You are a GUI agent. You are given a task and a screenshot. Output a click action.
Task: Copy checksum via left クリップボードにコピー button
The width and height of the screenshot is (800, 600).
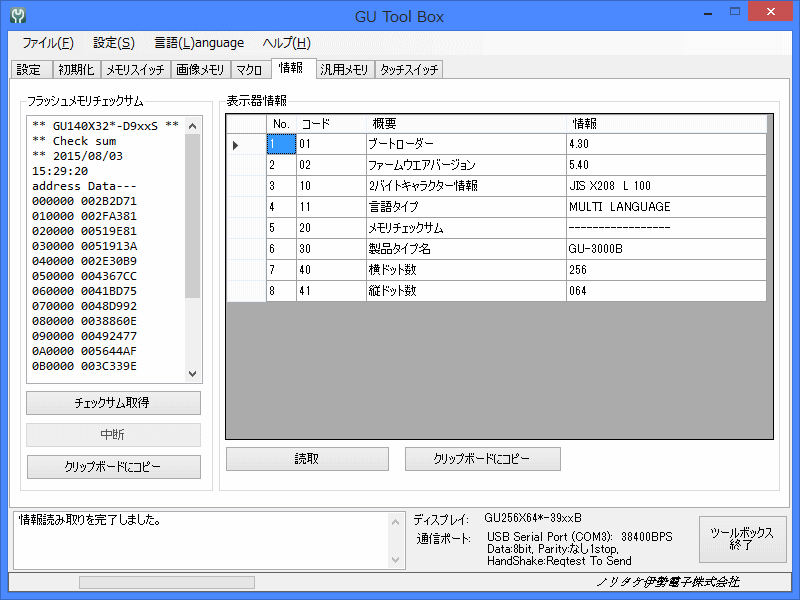(113, 467)
